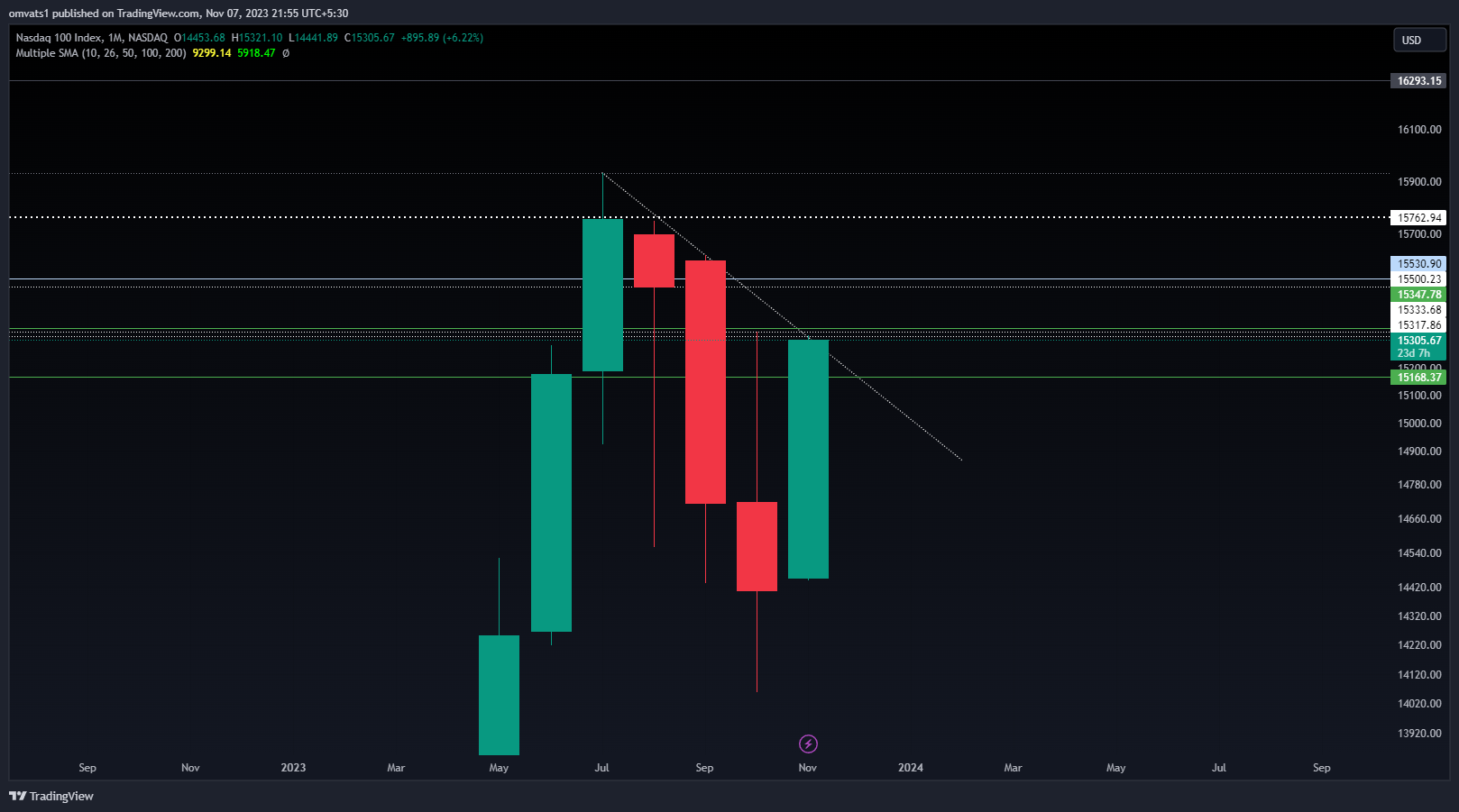Select the October 2023 red candle
The image size is (1459, 812).
click(757, 546)
